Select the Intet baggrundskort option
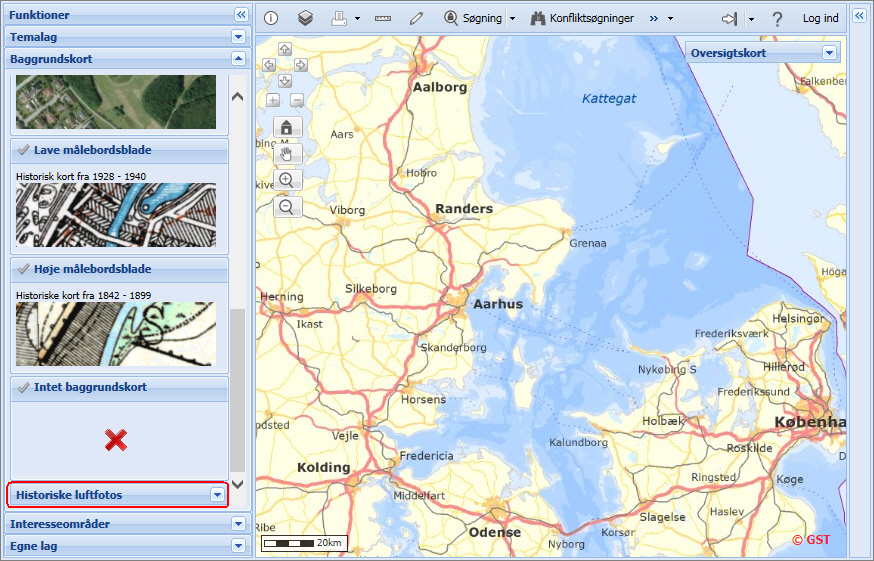The height and width of the screenshot is (561, 874). pos(119,387)
